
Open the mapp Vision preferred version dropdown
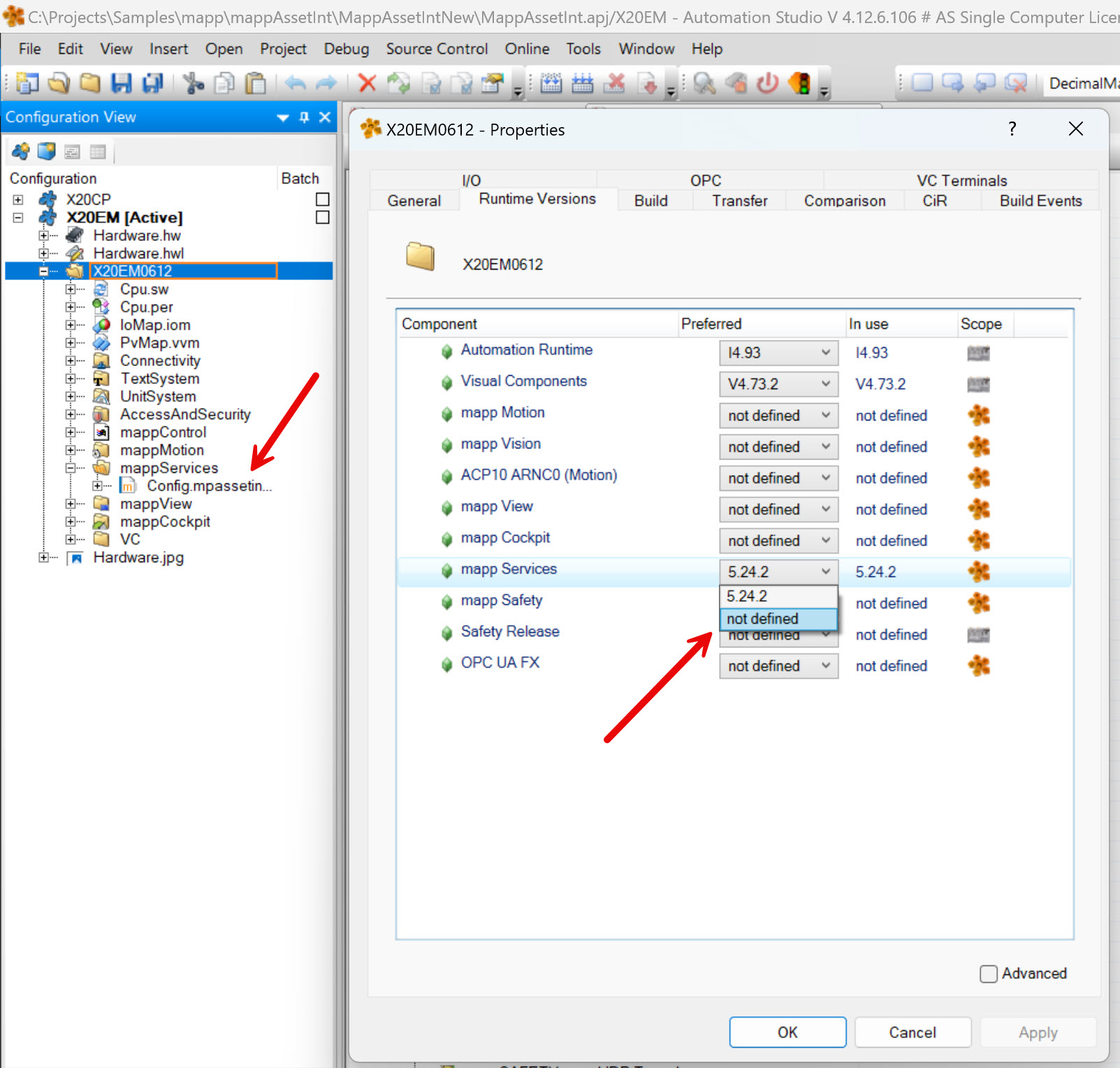pyautogui.click(x=778, y=447)
